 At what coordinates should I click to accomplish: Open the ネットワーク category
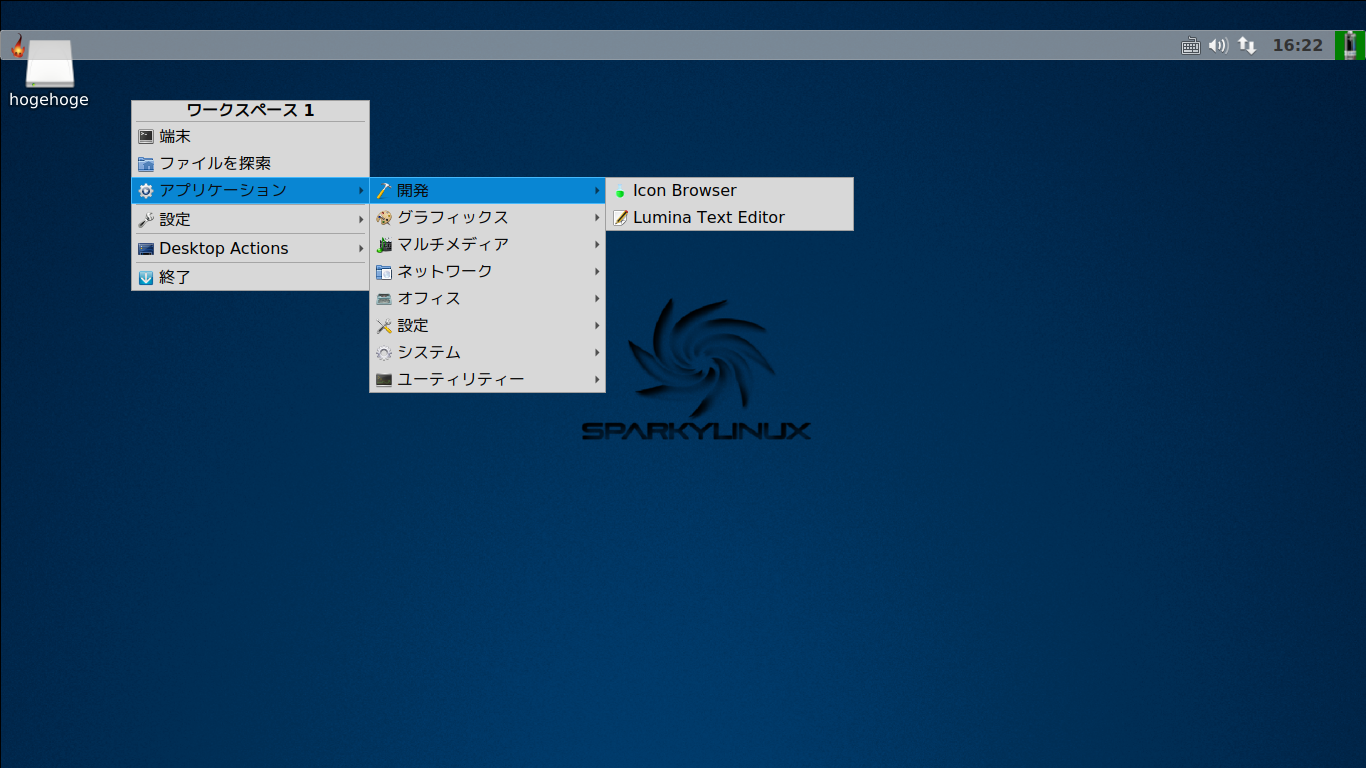click(487, 271)
